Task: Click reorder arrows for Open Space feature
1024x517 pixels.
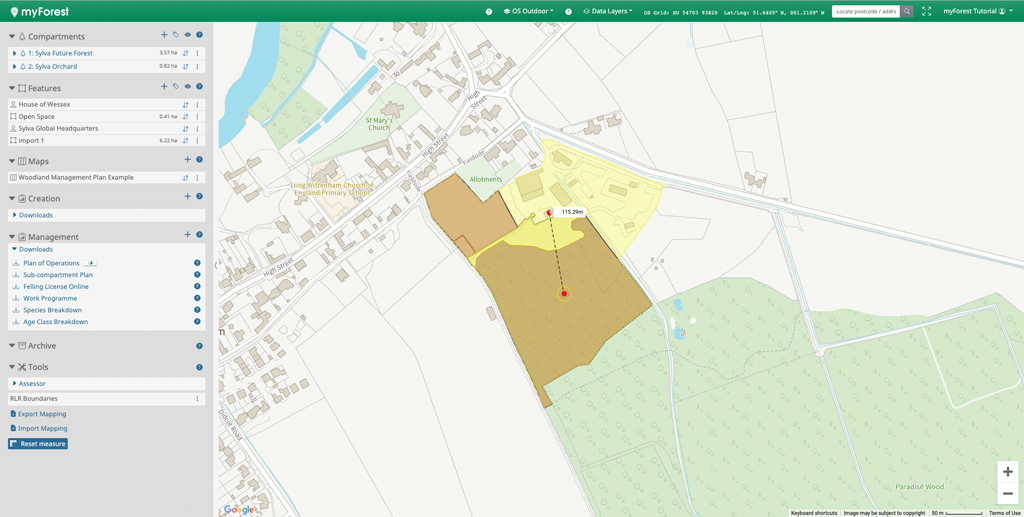Action: coord(185,117)
